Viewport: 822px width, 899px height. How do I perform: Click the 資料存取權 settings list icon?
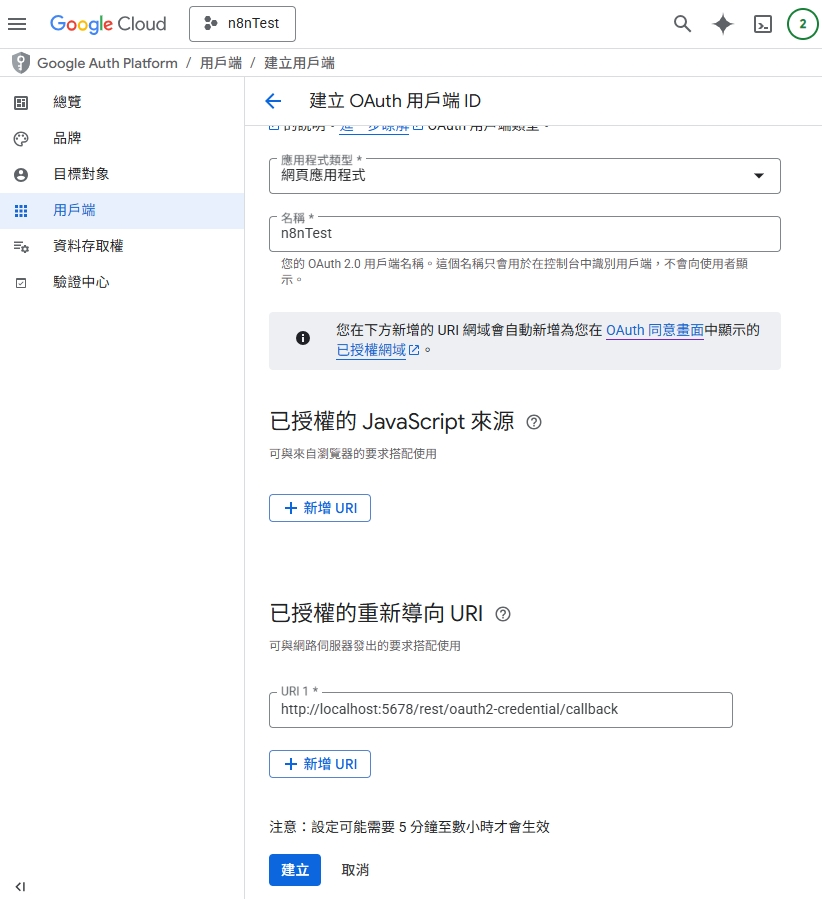(x=21, y=247)
